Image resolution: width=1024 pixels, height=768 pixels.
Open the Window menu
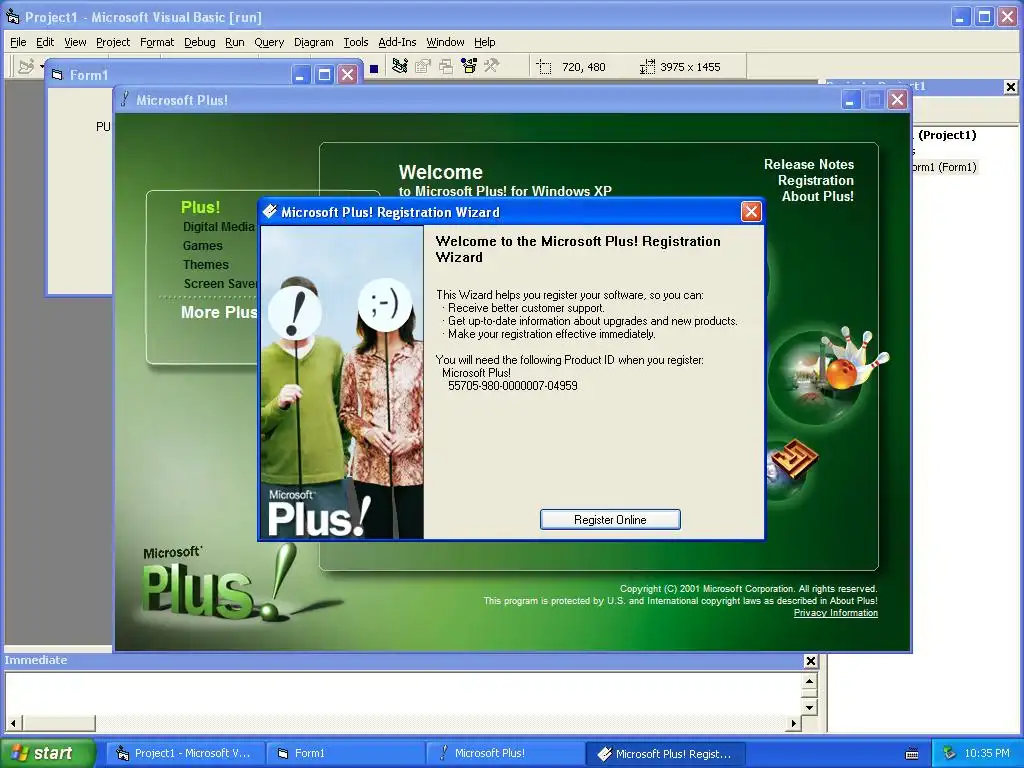click(x=445, y=42)
